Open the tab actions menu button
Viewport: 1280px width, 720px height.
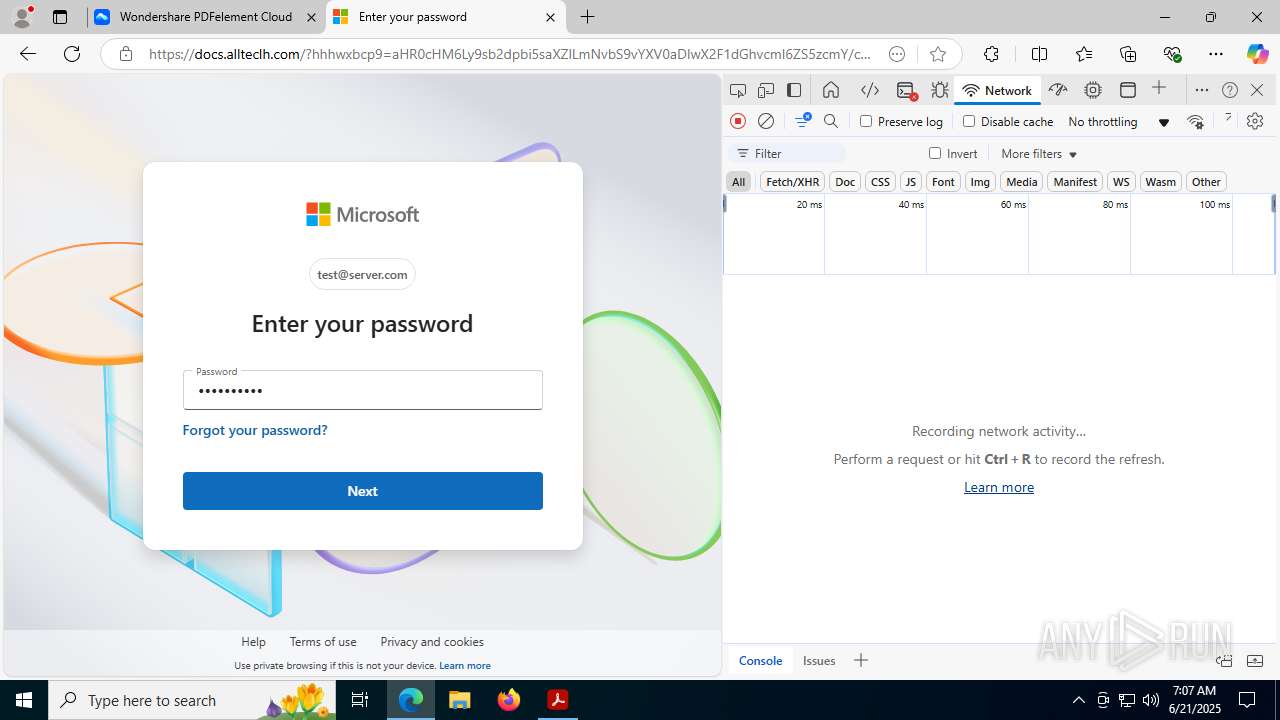coord(60,17)
